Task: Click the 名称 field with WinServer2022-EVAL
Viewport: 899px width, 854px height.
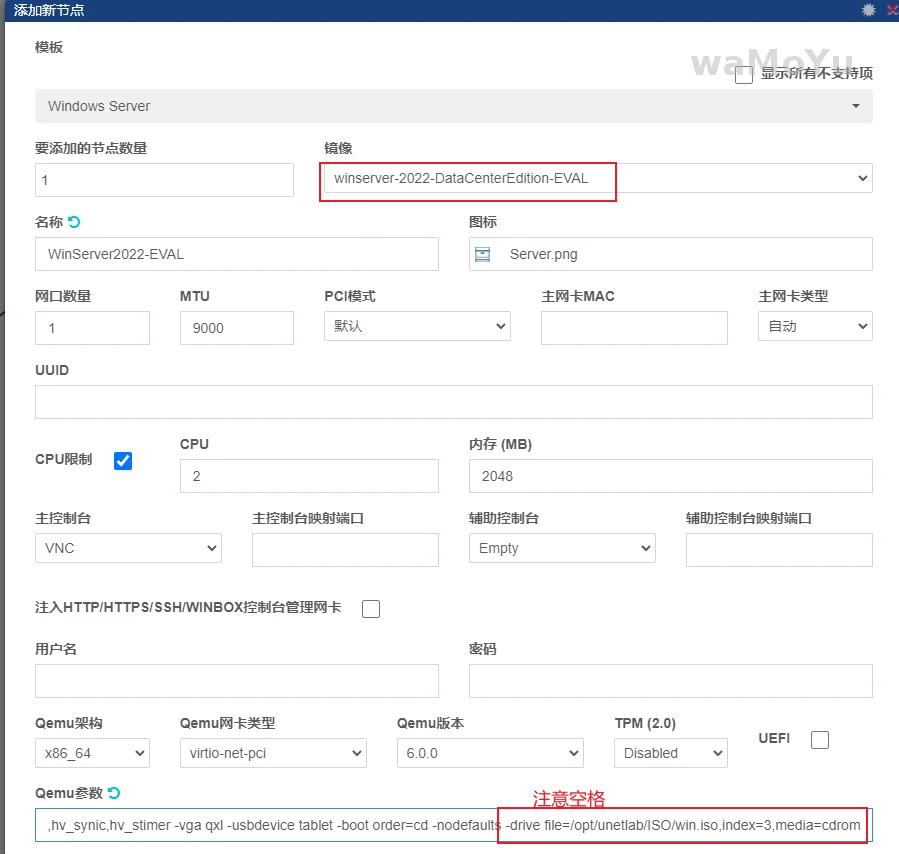Action: point(236,254)
